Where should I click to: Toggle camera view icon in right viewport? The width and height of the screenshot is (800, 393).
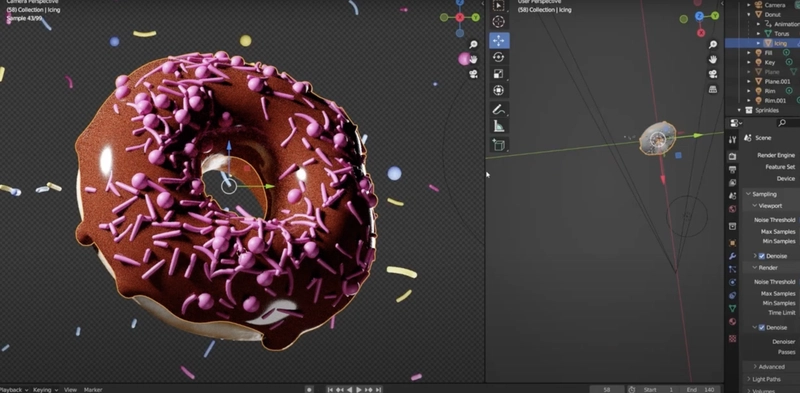(x=713, y=74)
